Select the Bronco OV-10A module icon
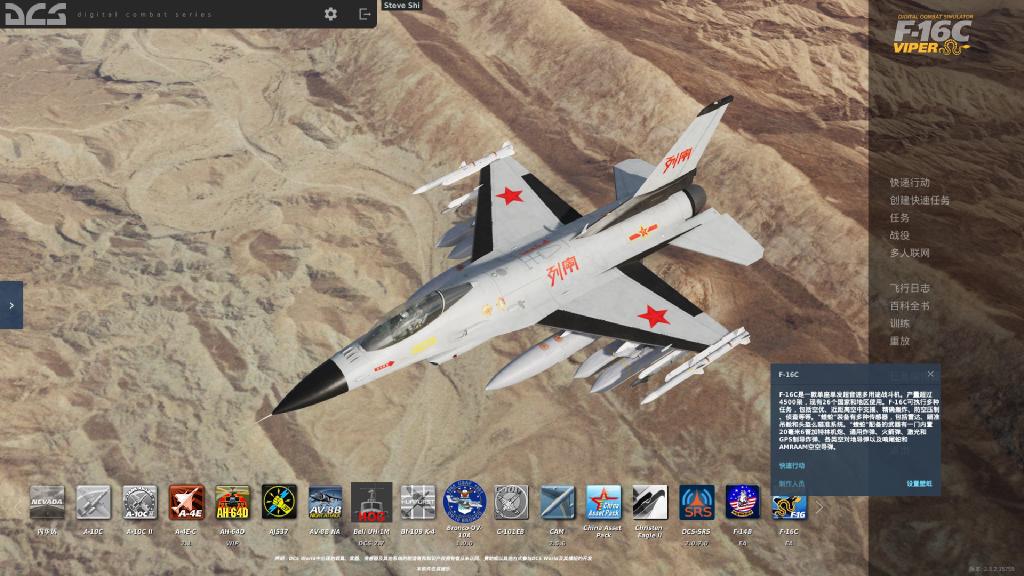 coord(464,502)
